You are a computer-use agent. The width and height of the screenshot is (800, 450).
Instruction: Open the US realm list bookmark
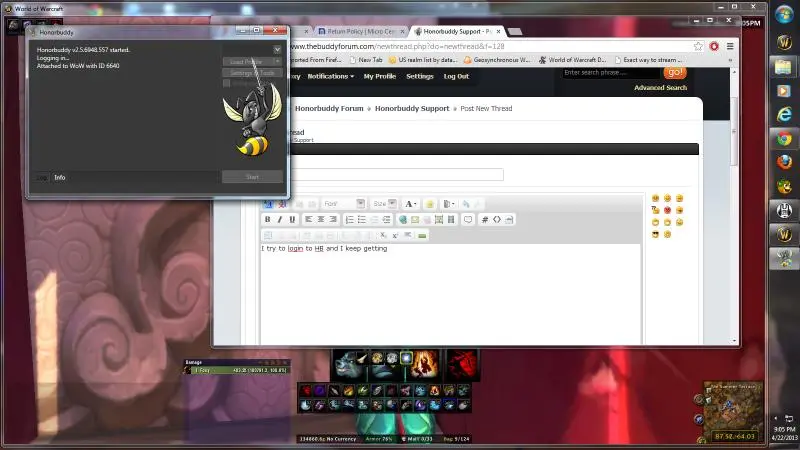(423, 60)
